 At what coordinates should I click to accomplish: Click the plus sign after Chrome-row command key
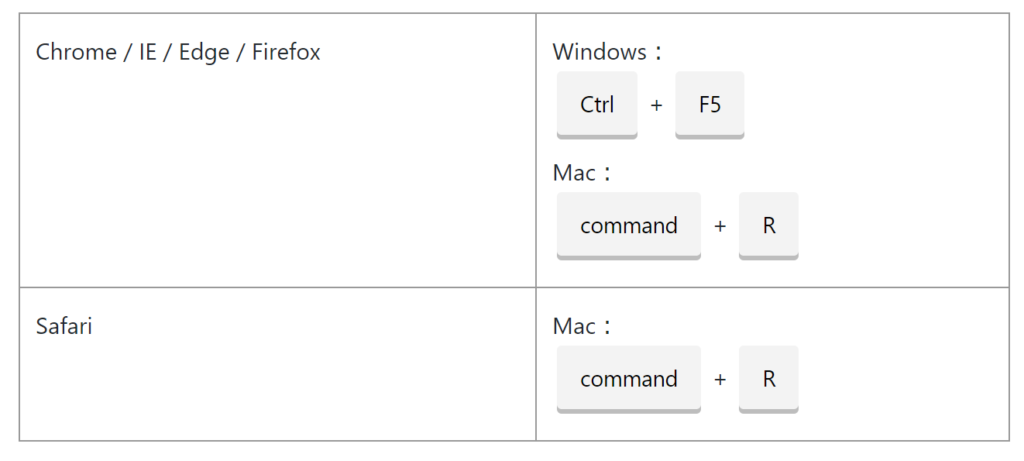pyautogui.click(x=720, y=227)
